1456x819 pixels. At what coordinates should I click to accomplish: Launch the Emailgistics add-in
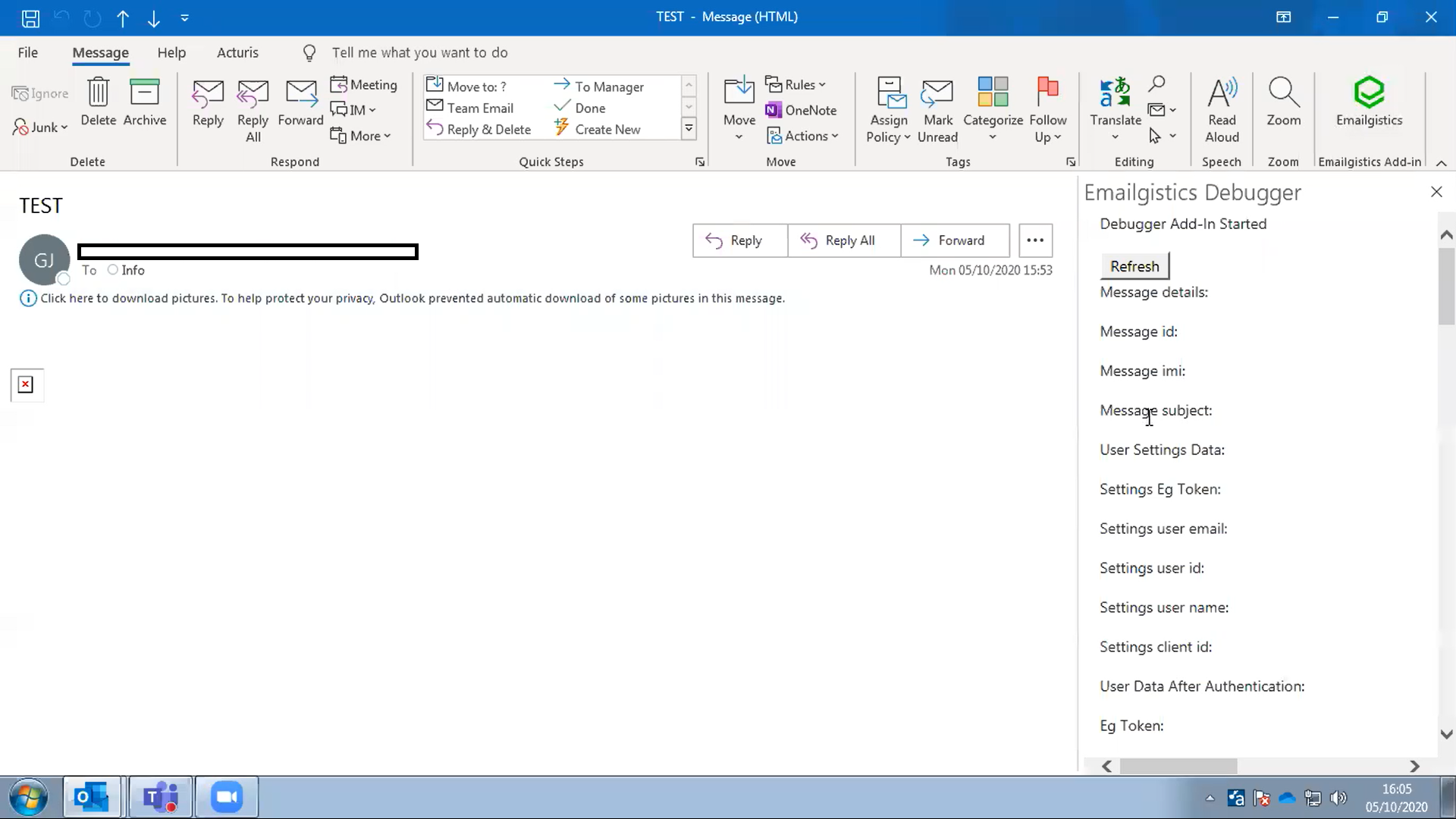1369,102
